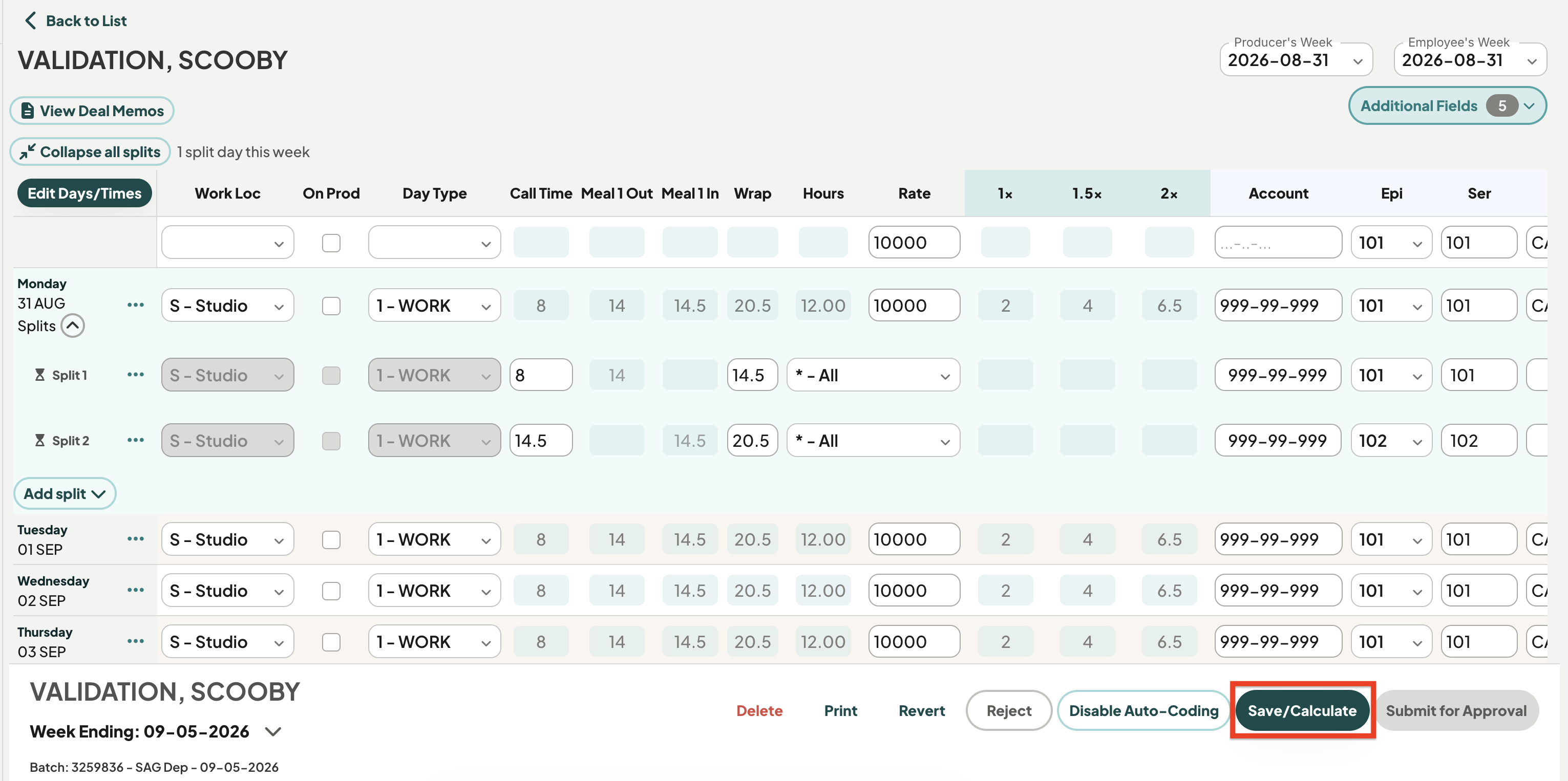Open Monday Work Loc S - Studio dropdown
1568x781 pixels.
(x=228, y=306)
